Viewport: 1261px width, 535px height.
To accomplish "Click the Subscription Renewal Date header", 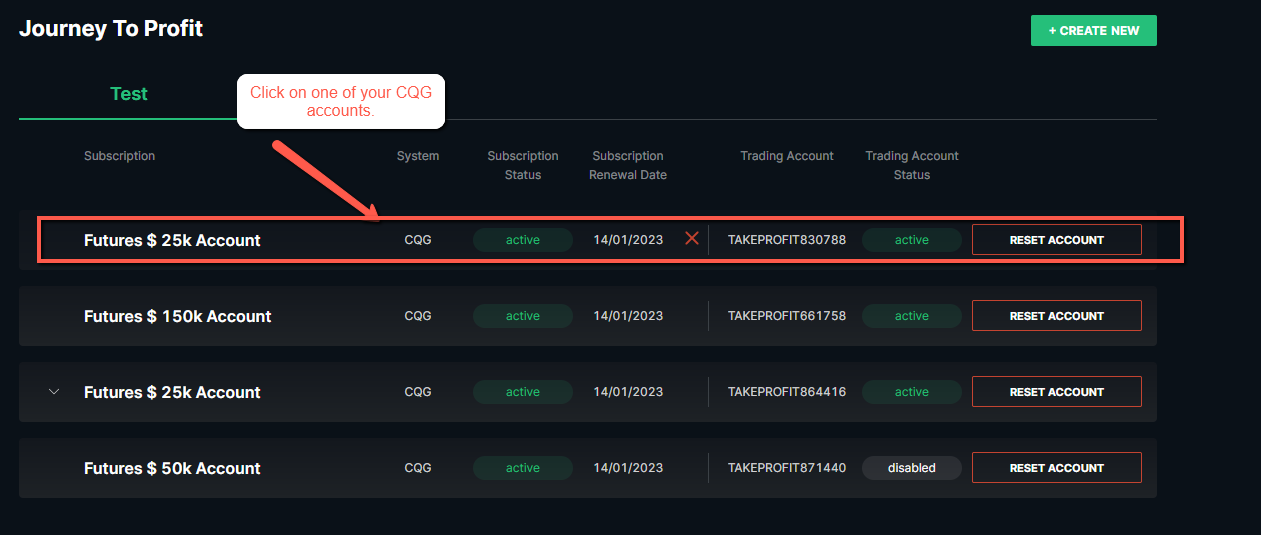I will (x=628, y=165).
